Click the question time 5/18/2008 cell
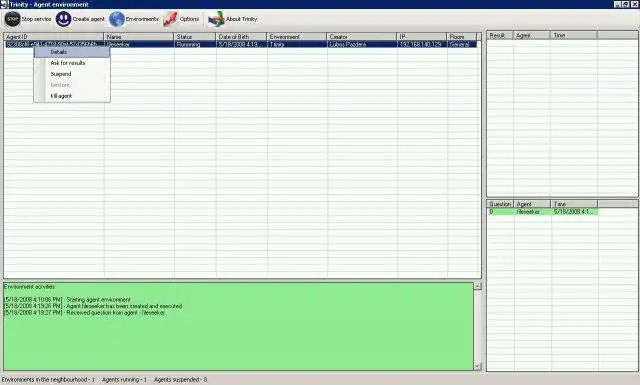 coord(574,211)
